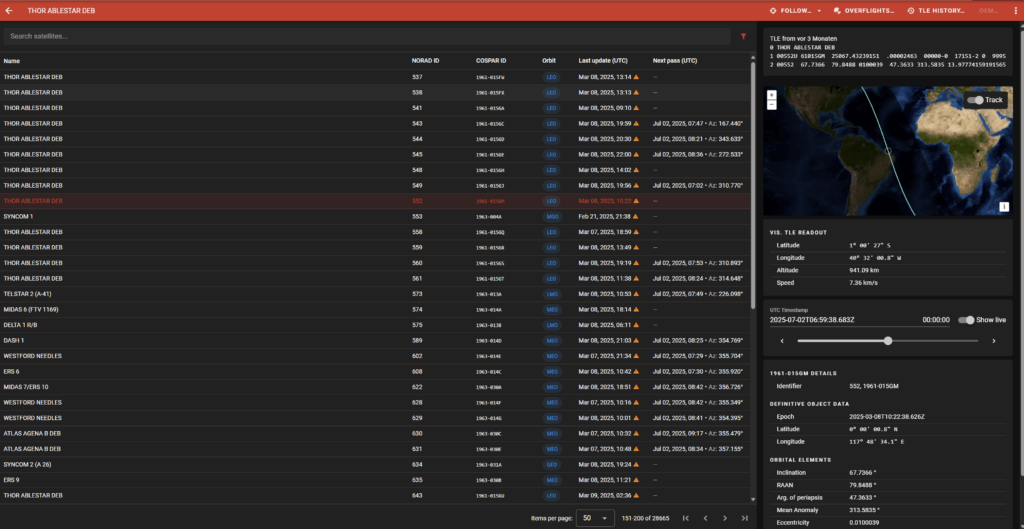Screen dimensions: 1024x529
Task: Go to the first results page
Action: [685, 518]
